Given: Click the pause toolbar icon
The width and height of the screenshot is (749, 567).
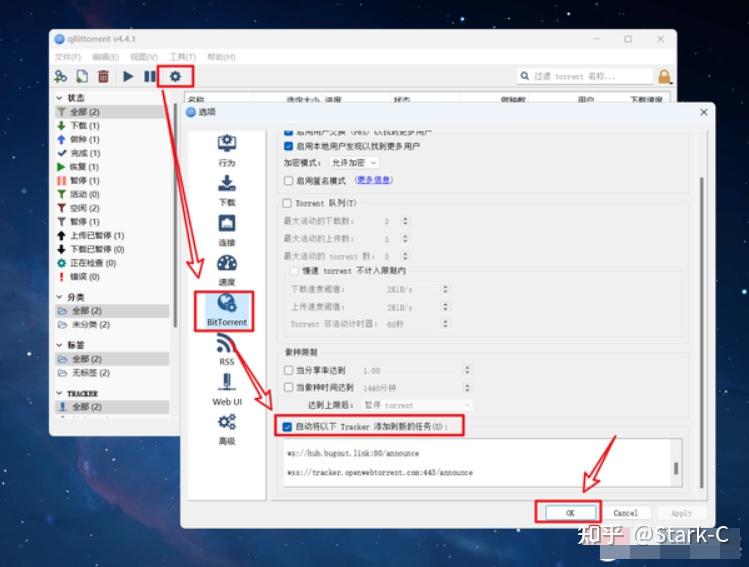Looking at the screenshot, I should coord(150,76).
